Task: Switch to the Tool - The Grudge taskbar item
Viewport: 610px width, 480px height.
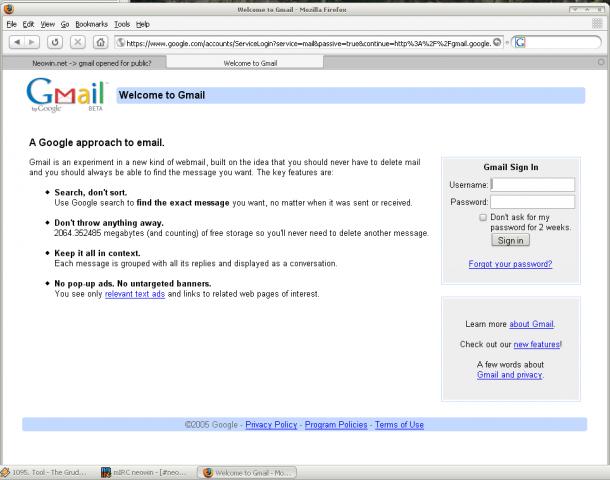Action: [x=44, y=473]
